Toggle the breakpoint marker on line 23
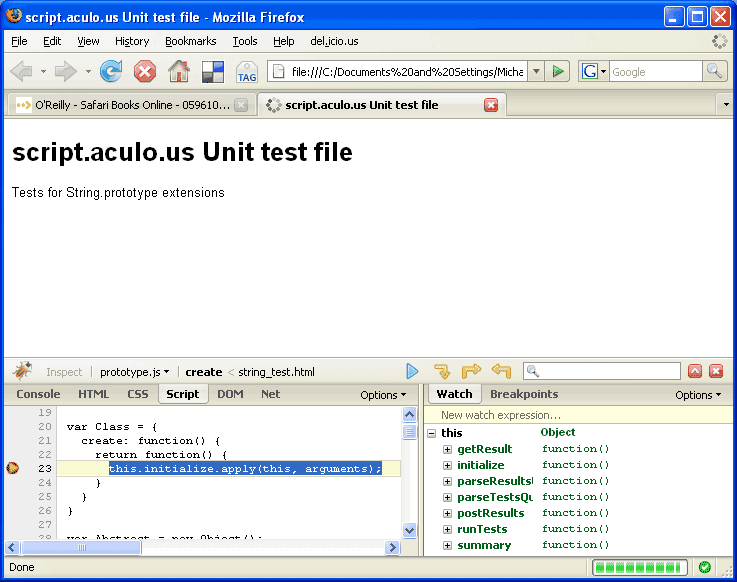Viewport: 737px width, 582px height. click(13, 468)
